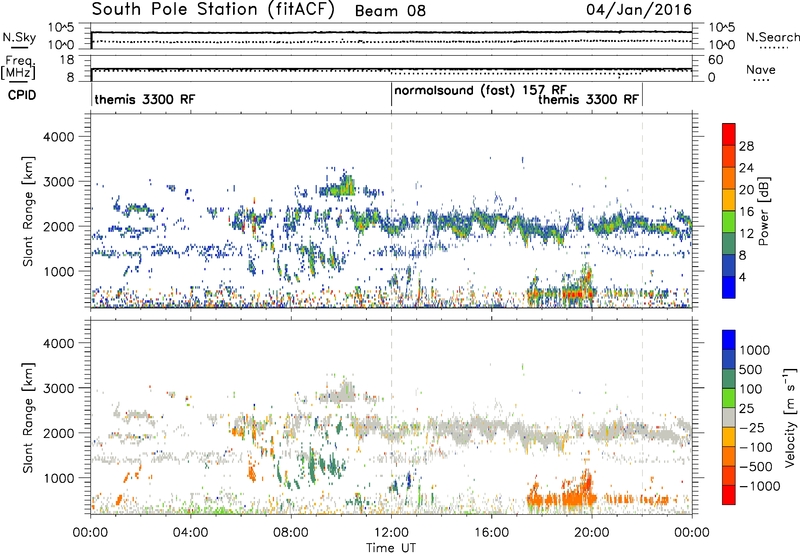The width and height of the screenshot is (800, 554).
Task: Click the 4000 tick in the velocity panel
Action: click(x=58, y=343)
